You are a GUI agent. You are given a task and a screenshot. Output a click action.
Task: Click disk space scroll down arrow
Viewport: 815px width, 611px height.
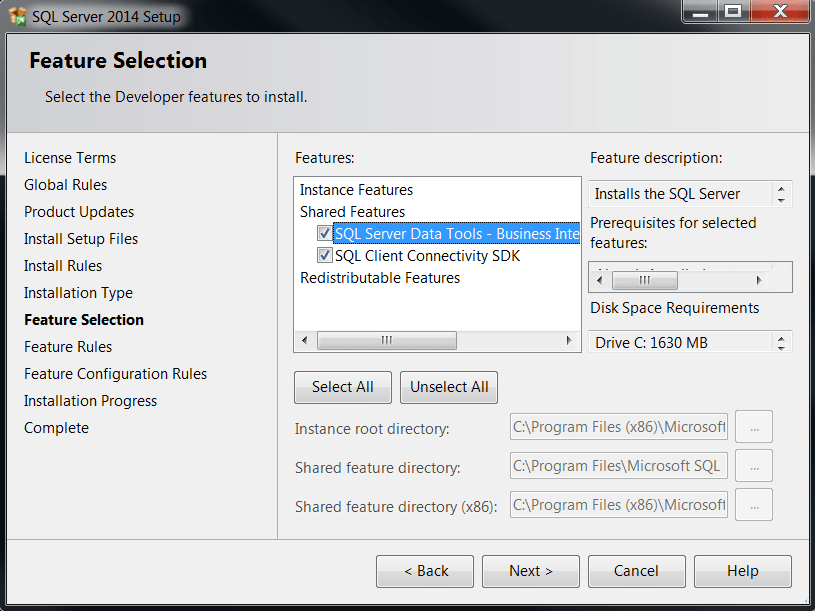pos(781,348)
